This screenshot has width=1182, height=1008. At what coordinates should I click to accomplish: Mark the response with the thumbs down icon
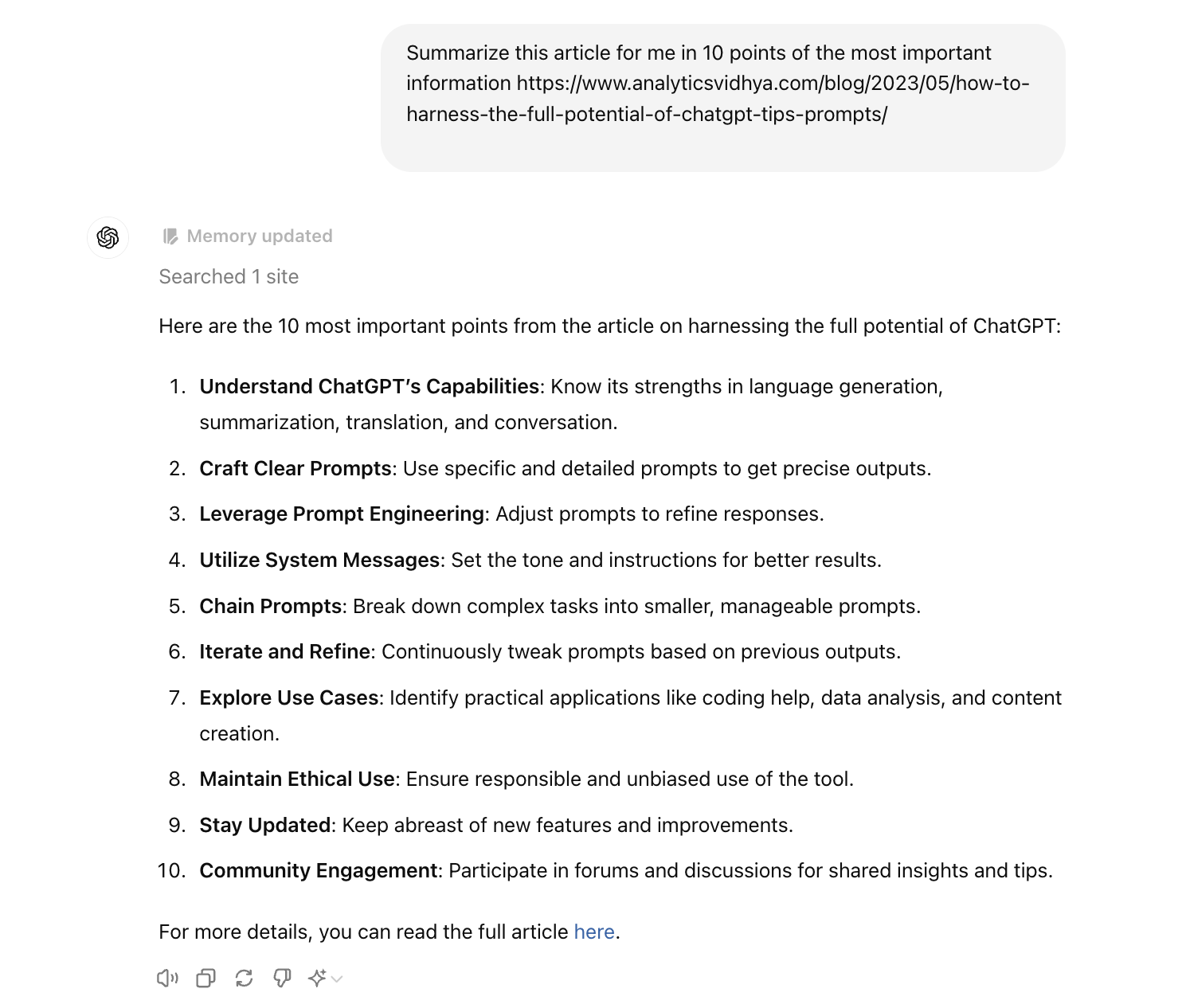(x=282, y=978)
